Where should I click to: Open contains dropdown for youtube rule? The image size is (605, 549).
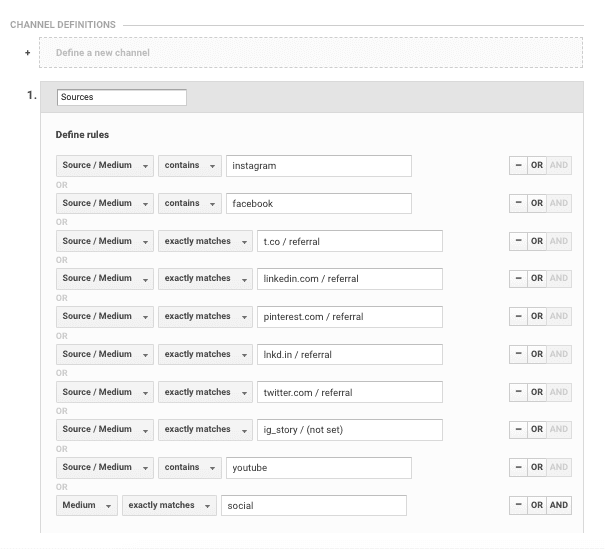190,468
